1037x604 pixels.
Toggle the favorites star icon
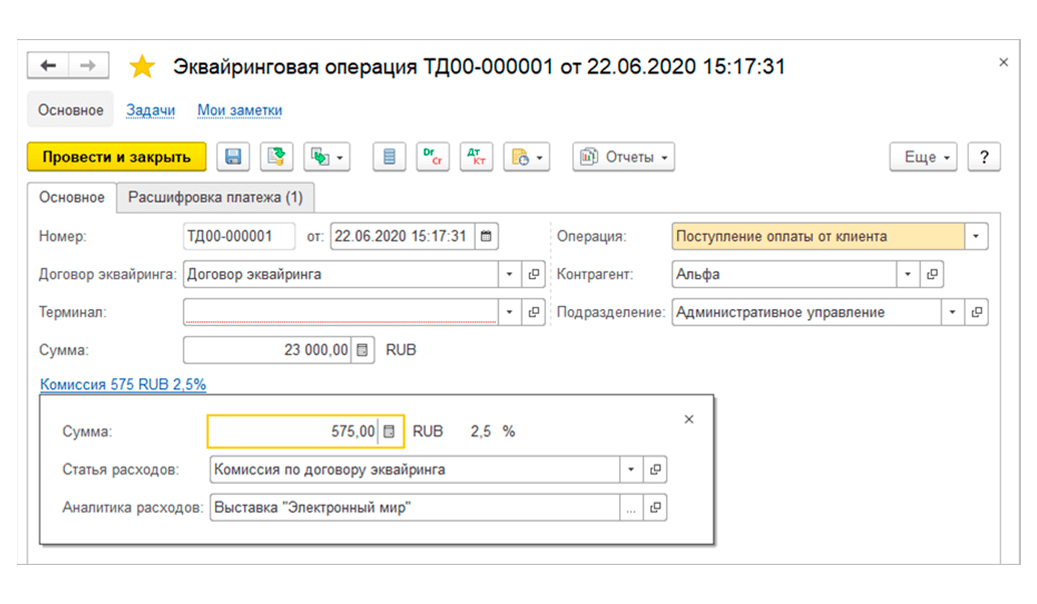coord(142,66)
